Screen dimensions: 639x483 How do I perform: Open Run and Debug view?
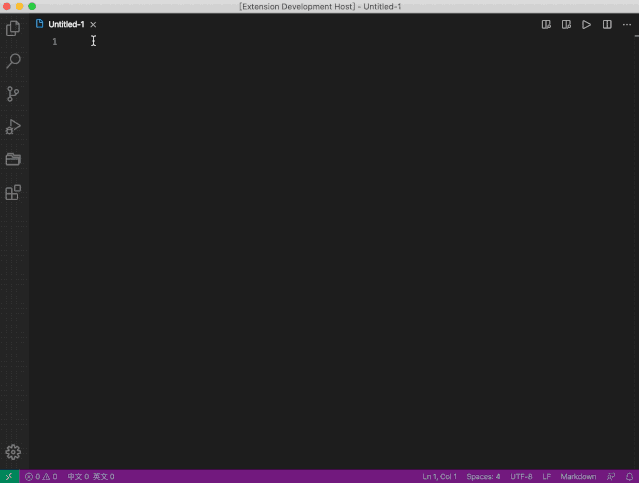coord(13,127)
